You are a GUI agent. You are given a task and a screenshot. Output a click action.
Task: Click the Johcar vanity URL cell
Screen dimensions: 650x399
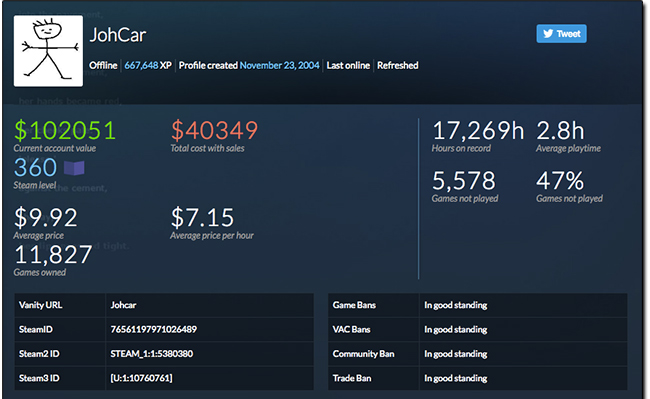pos(209,305)
